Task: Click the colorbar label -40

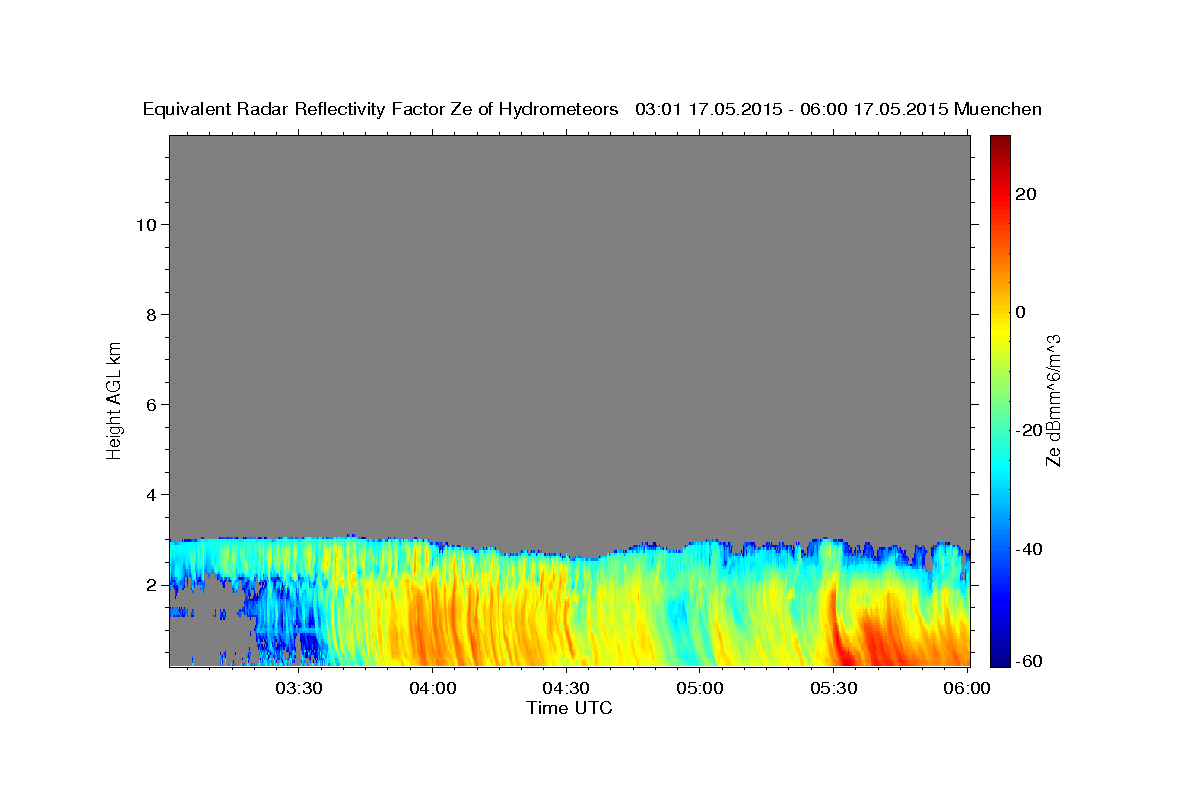Action: pyautogui.click(x=1027, y=549)
